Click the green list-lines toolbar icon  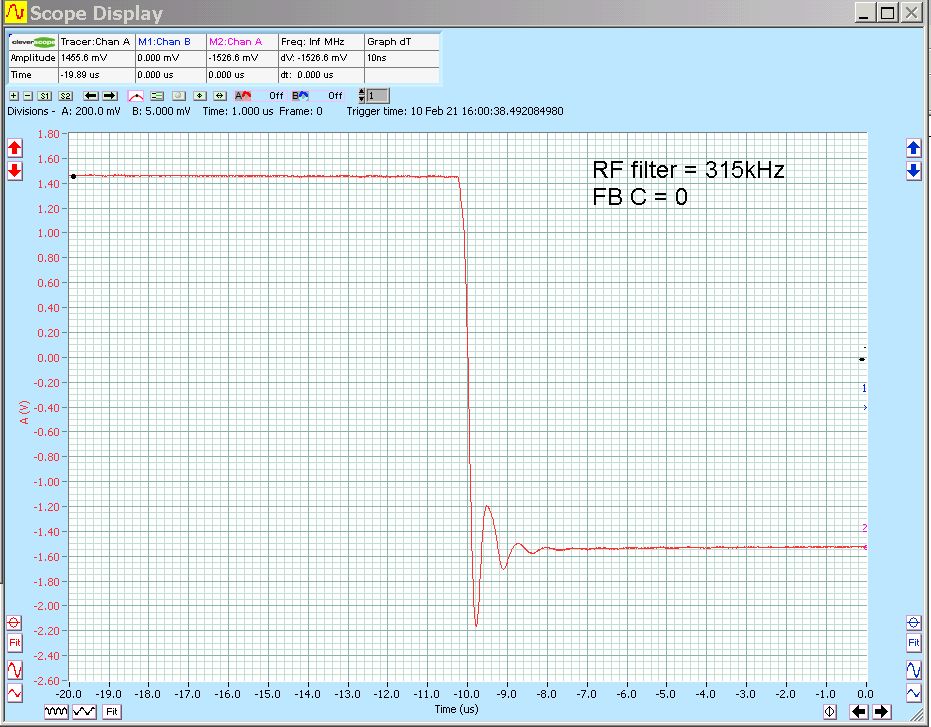(x=157, y=96)
